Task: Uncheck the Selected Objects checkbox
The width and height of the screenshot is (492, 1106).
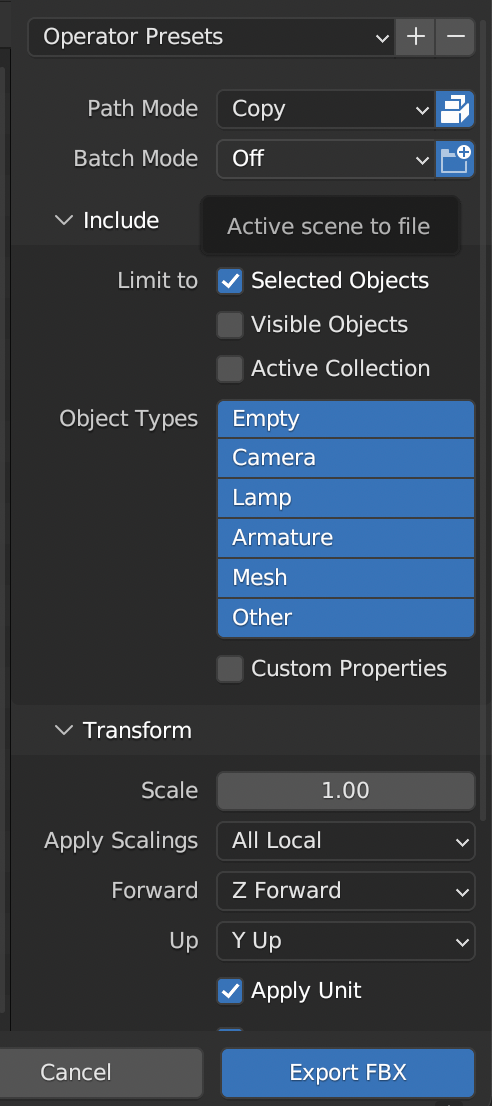Action: [x=230, y=281]
